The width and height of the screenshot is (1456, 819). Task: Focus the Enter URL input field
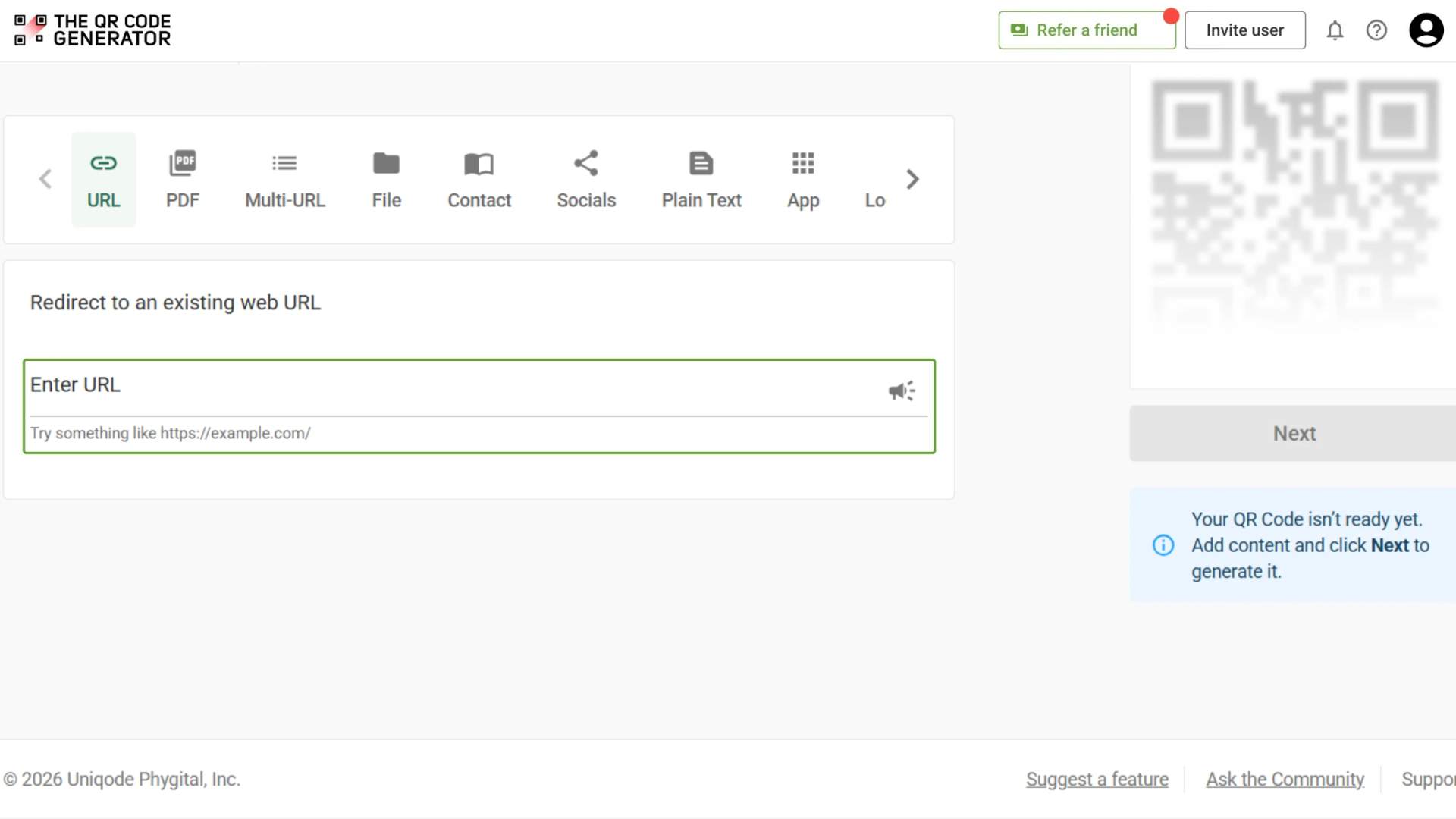click(x=455, y=386)
